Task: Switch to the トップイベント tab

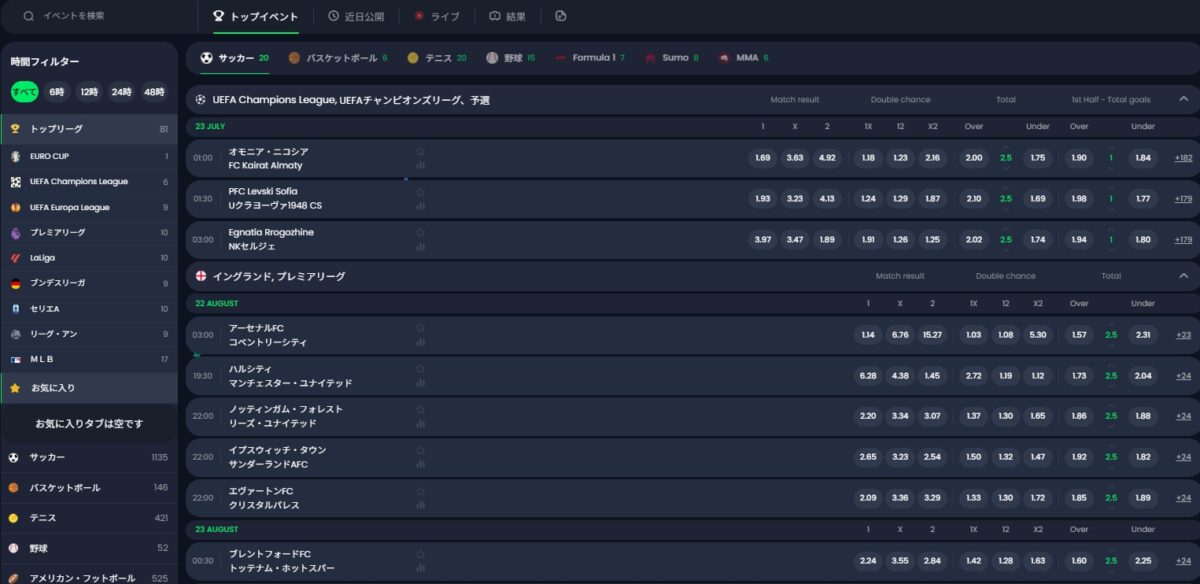Action: (255, 16)
